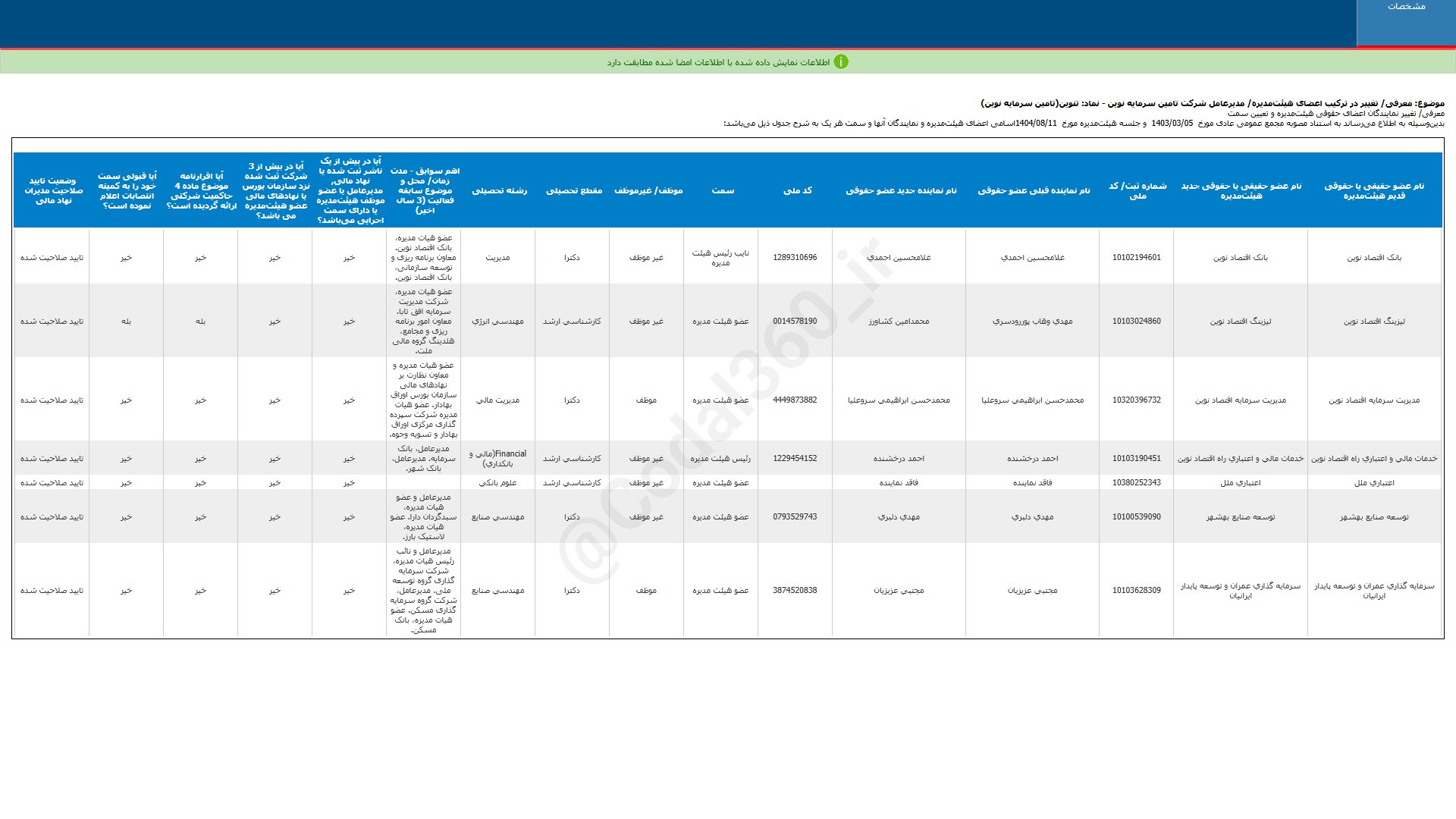Viewport: 1456px width, 819px height.
Task: Click the موظف/ غیرموظف column header
Action: coord(648,190)
